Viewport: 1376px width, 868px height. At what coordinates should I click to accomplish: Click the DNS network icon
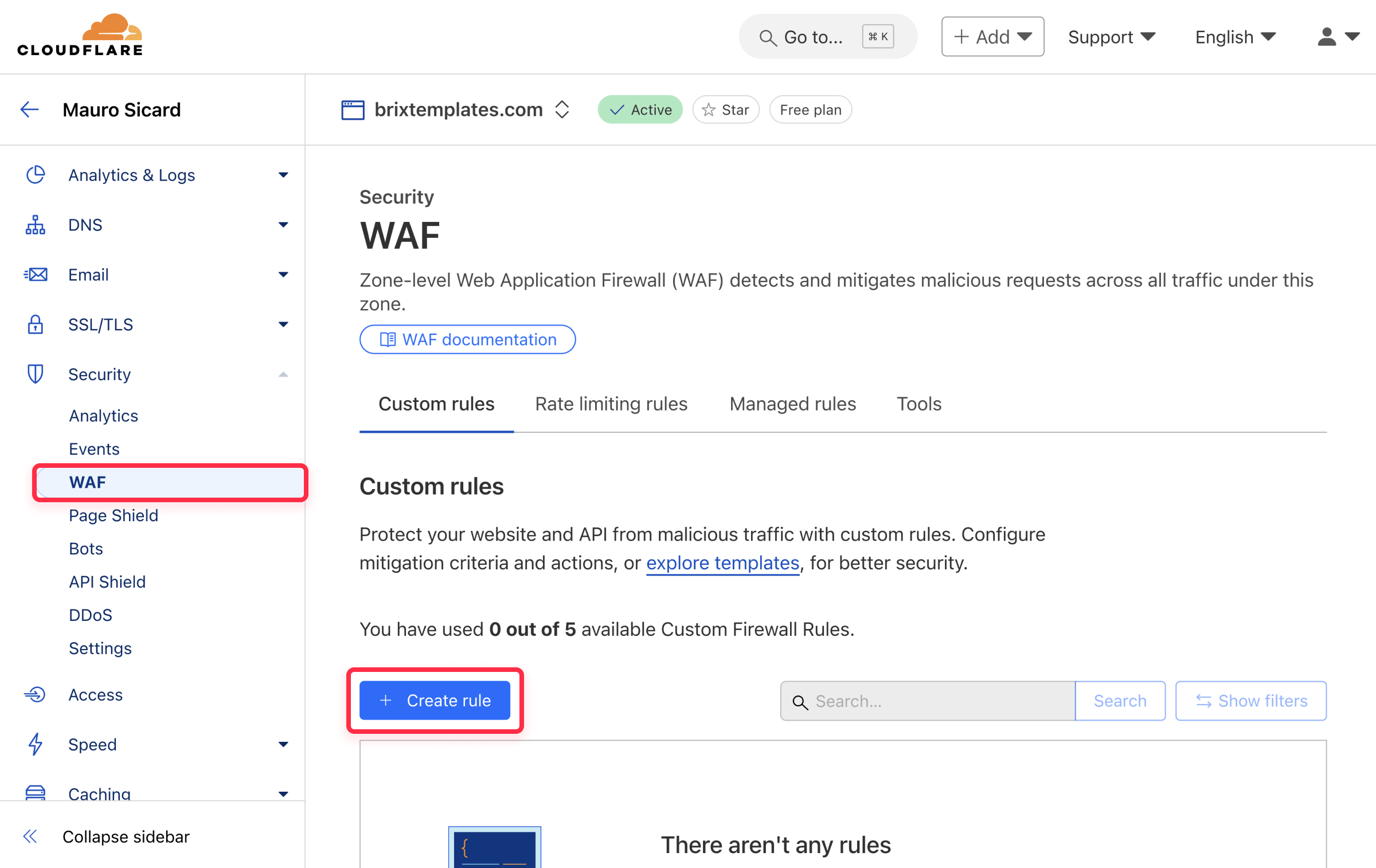tap(36, 225)
